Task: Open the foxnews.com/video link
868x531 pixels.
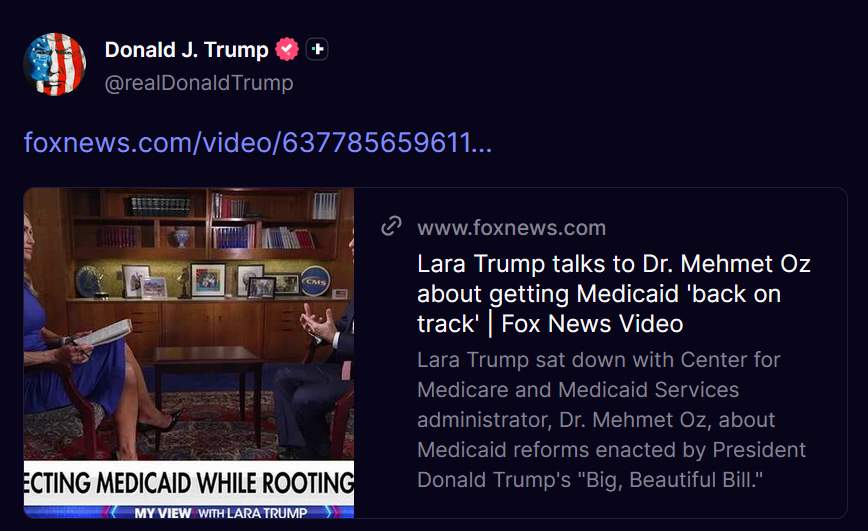Action: click(257, 143)
